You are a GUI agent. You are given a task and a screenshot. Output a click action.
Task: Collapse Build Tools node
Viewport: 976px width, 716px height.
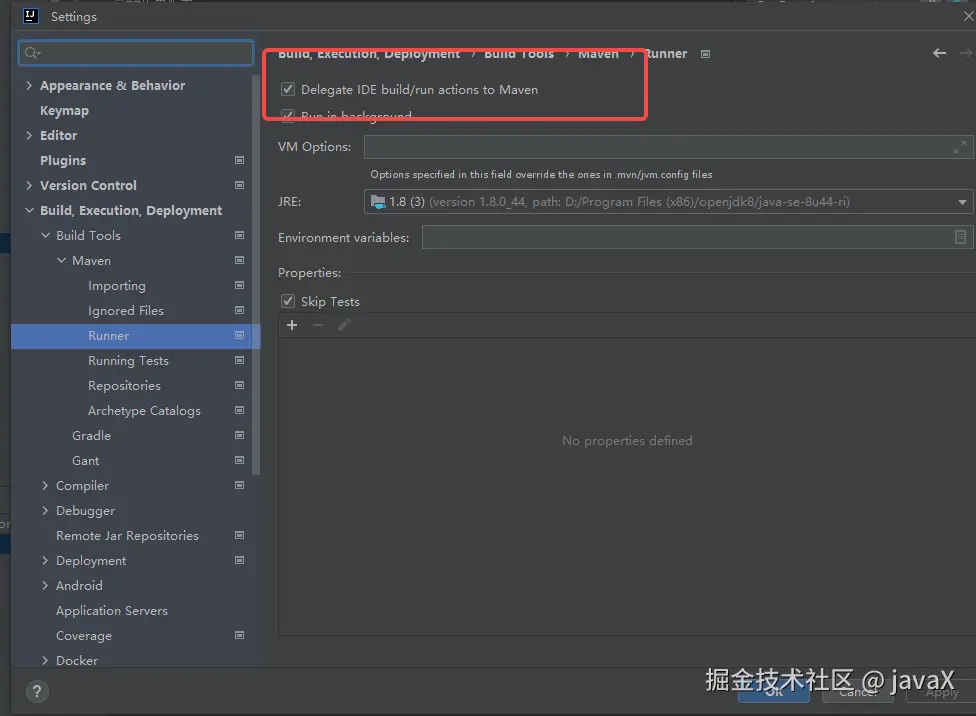pyautogui.click(x=45, y=235)
